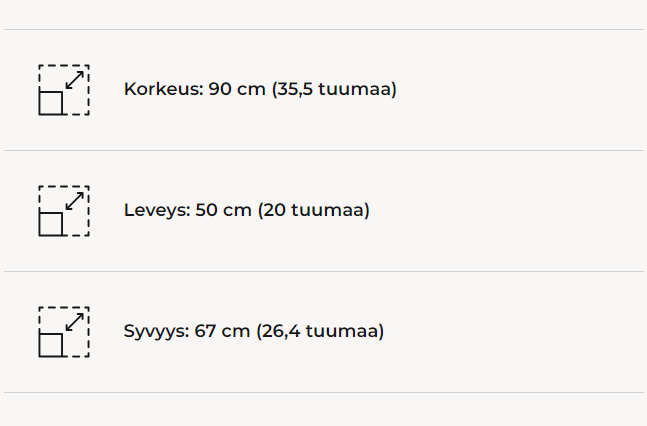This screenshot has height=426, width=647.
Task: Click the small solid square in Korkeus icon
Action: tap(51, 102)
